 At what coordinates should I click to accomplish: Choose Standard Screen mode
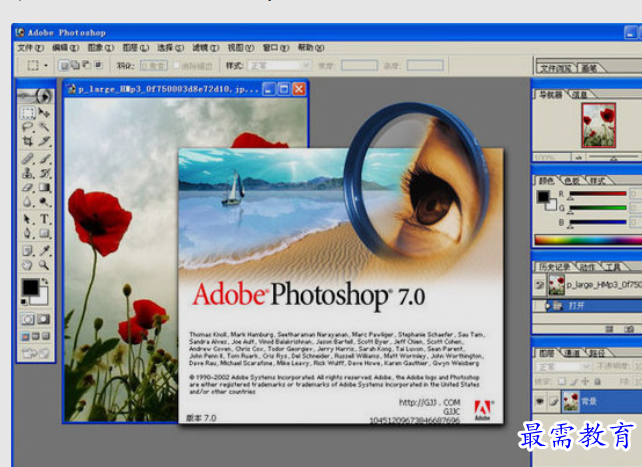point(25,336)
